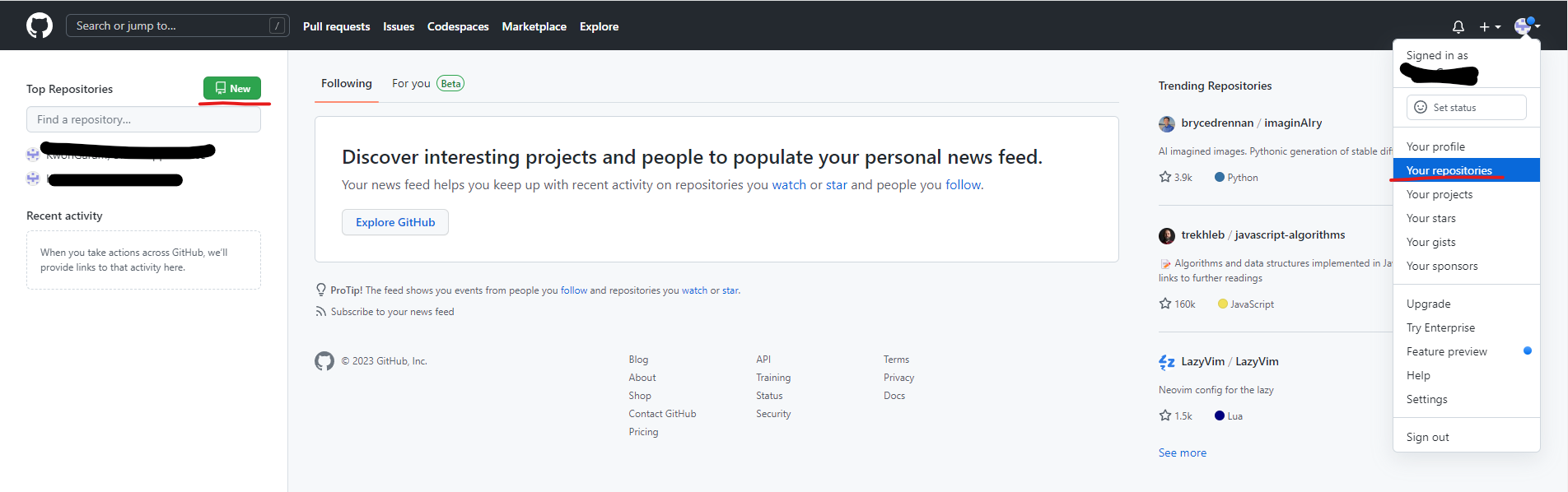Click trekhleb avatar icon
The width and height of the screenshot is (1568, 492).
click(1167, 236)
